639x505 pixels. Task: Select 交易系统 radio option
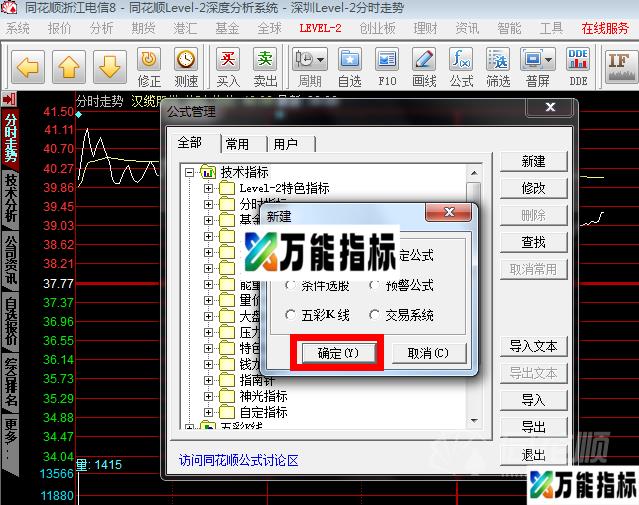tap(375, 315)
